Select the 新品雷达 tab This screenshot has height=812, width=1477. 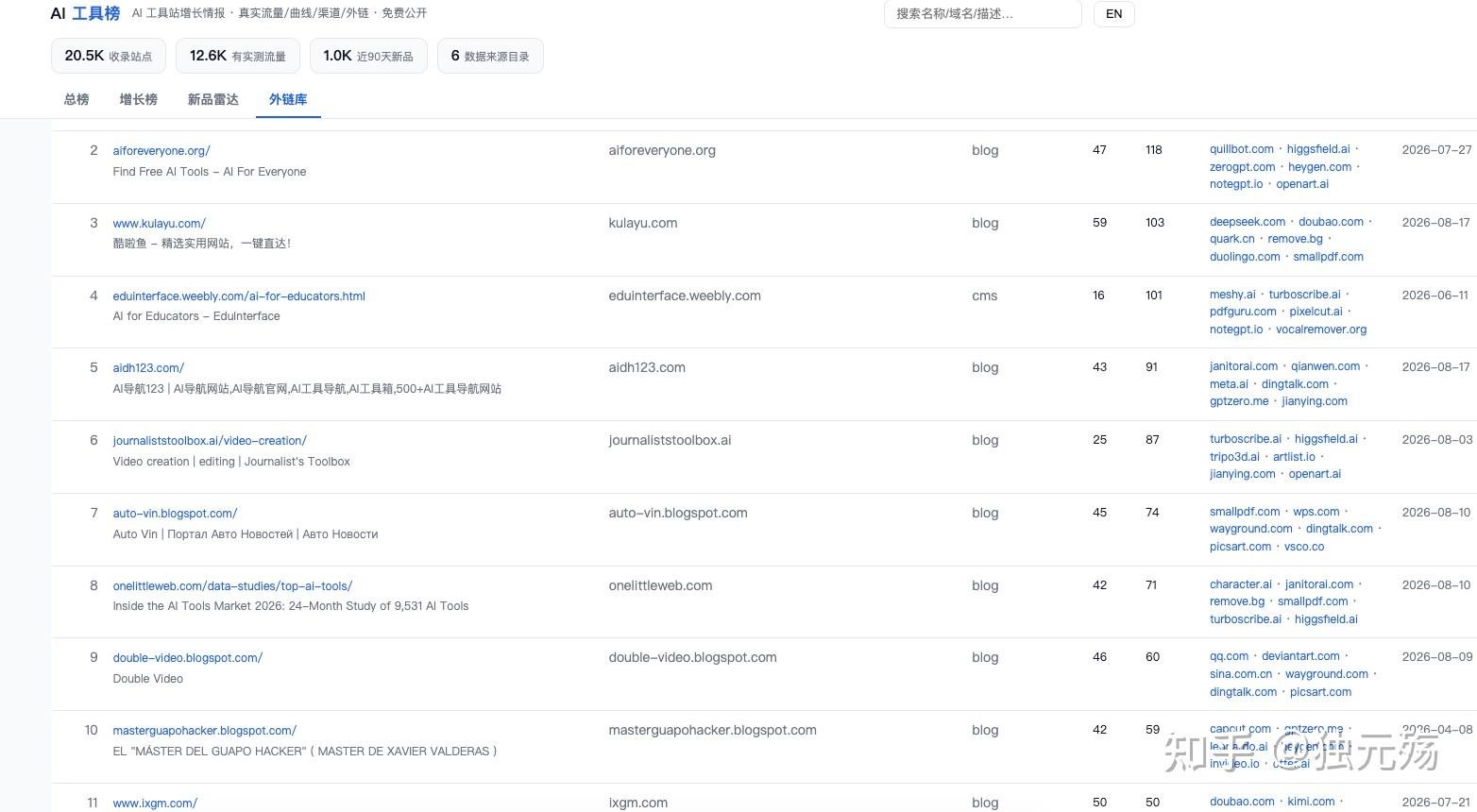[x=213, y=99]
